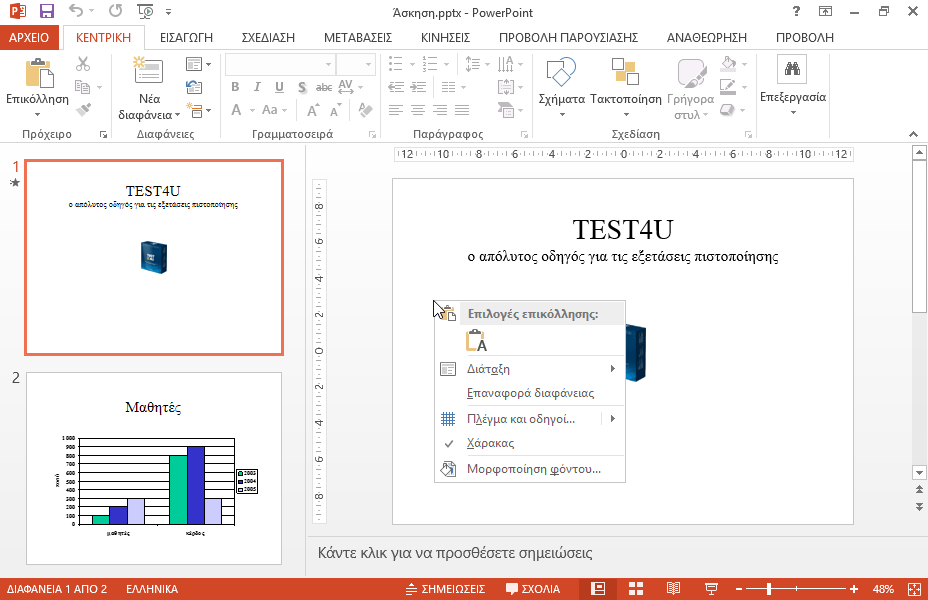Start slideshow from beginning icon in quick access toolbar
This screenshot has width=928, height=600.
145,11
